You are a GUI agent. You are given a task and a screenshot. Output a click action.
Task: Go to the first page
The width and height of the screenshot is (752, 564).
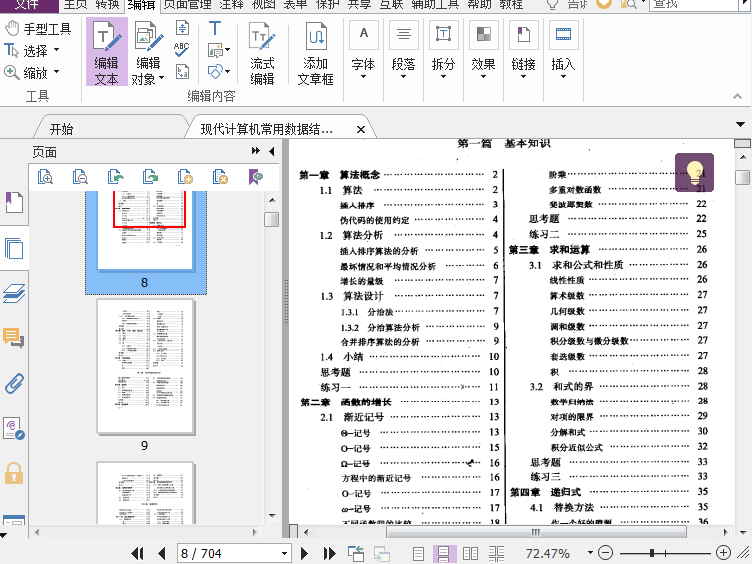tap(137, 553)
